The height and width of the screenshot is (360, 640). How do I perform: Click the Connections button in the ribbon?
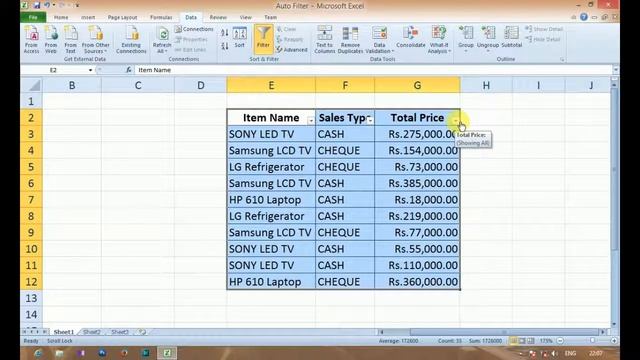click(x=194, y=29)
